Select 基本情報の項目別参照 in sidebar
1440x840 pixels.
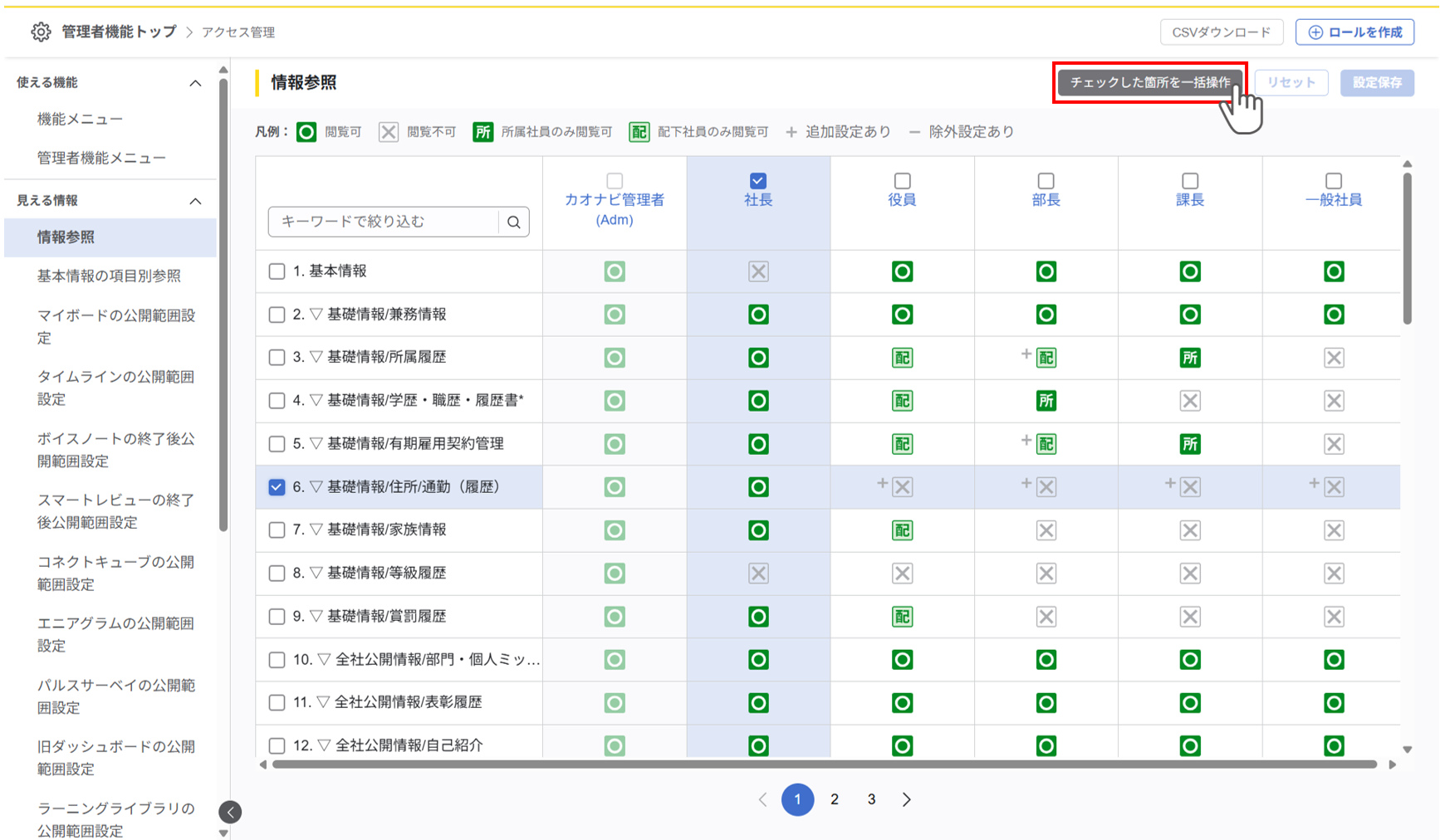coord(109,276)
